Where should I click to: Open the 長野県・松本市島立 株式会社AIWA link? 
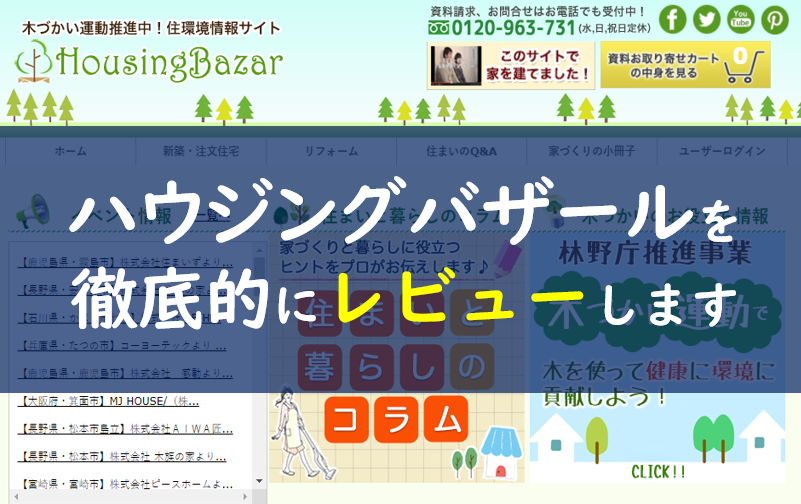click(125, 429)
